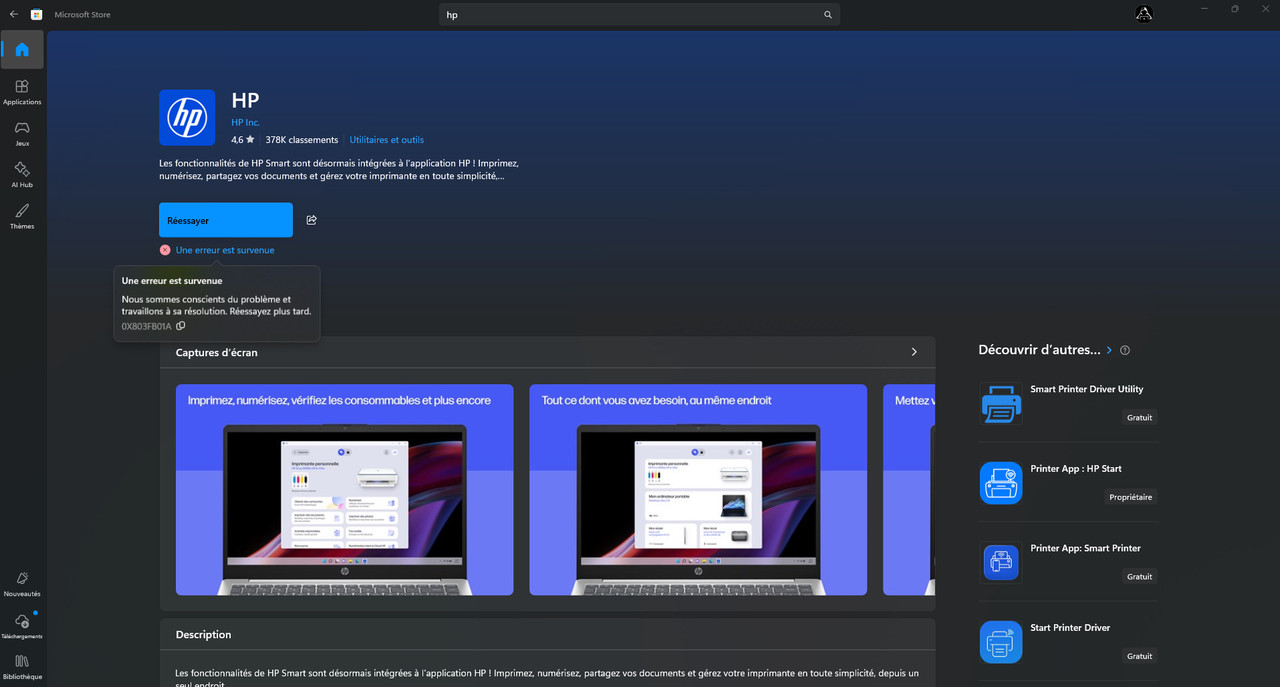This screenshot has width=1280, height=687.
Task: Open the Home section in the sidebar
Action: pyautogui.click(x=22, y=50)
